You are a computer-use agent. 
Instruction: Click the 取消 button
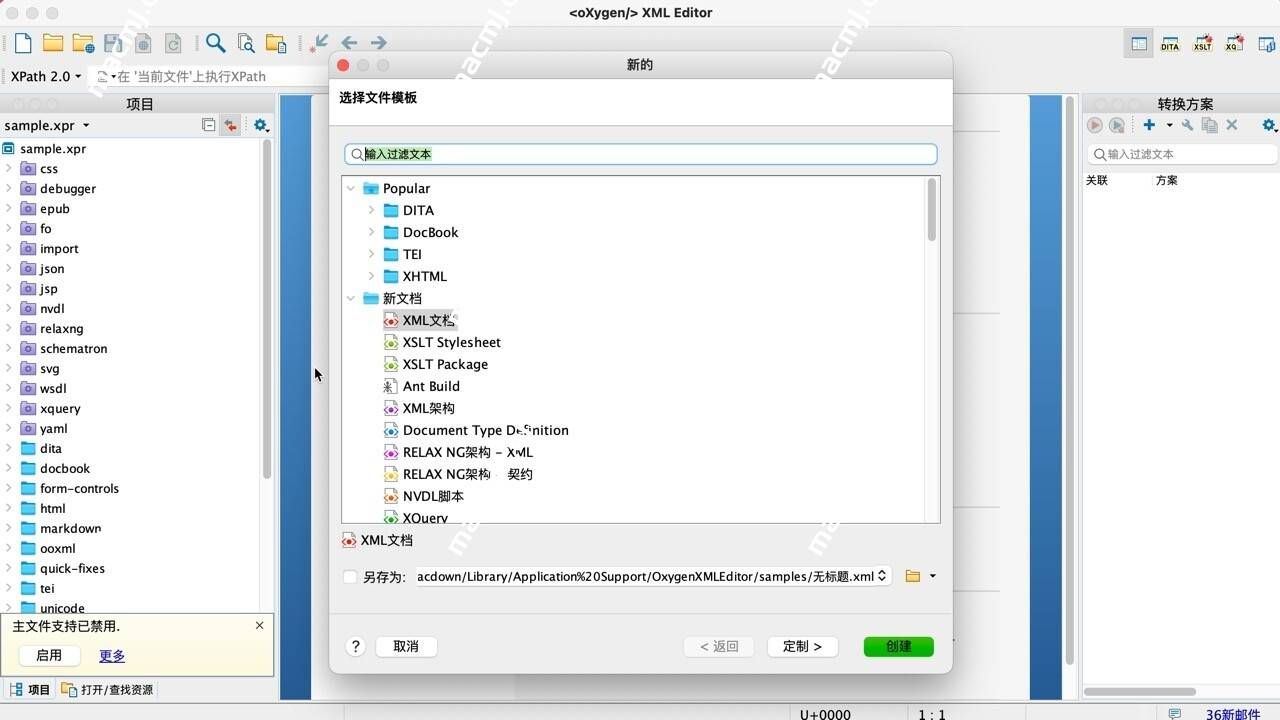pos(406,646)
